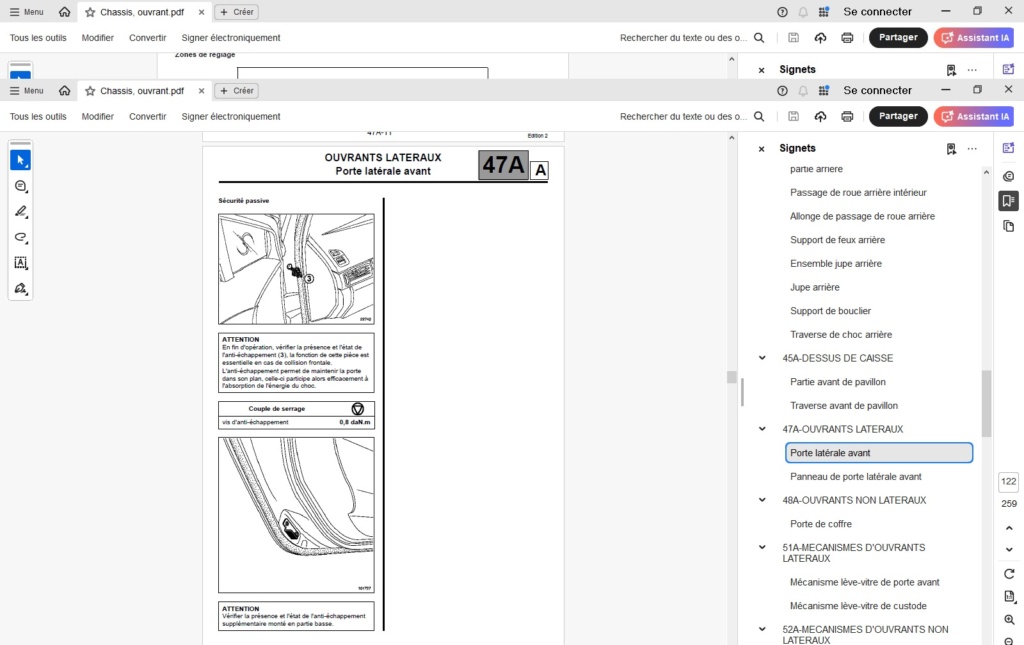The image size is (1024, 645).
Task: Choose the add comment tool in left toolbar
Action: [x=20, y=186]
